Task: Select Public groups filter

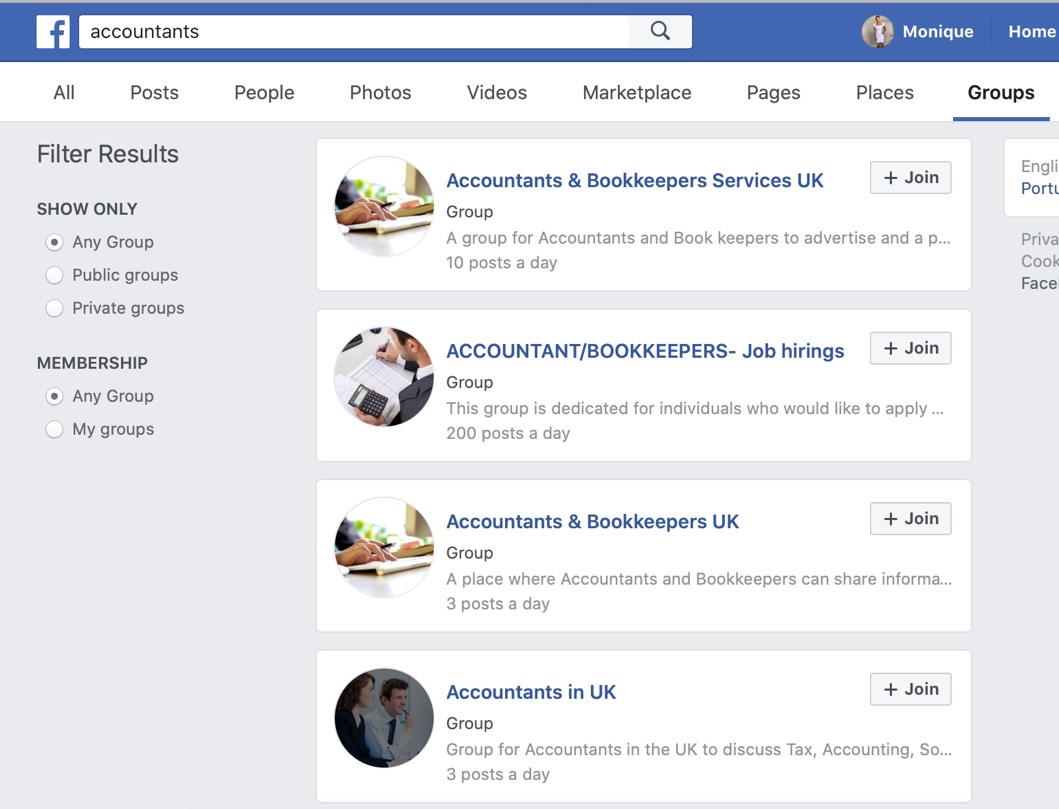Action: tap(55, 275)
